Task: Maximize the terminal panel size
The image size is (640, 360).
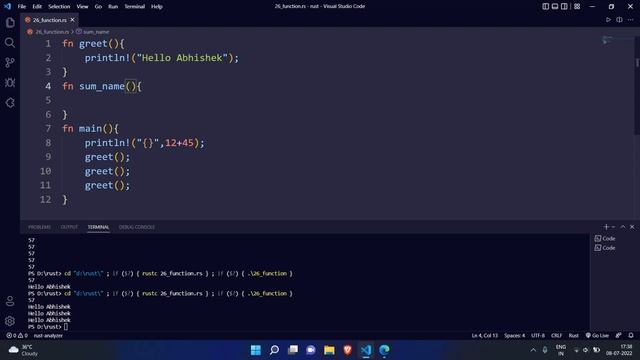Action: tap(623, 227)
